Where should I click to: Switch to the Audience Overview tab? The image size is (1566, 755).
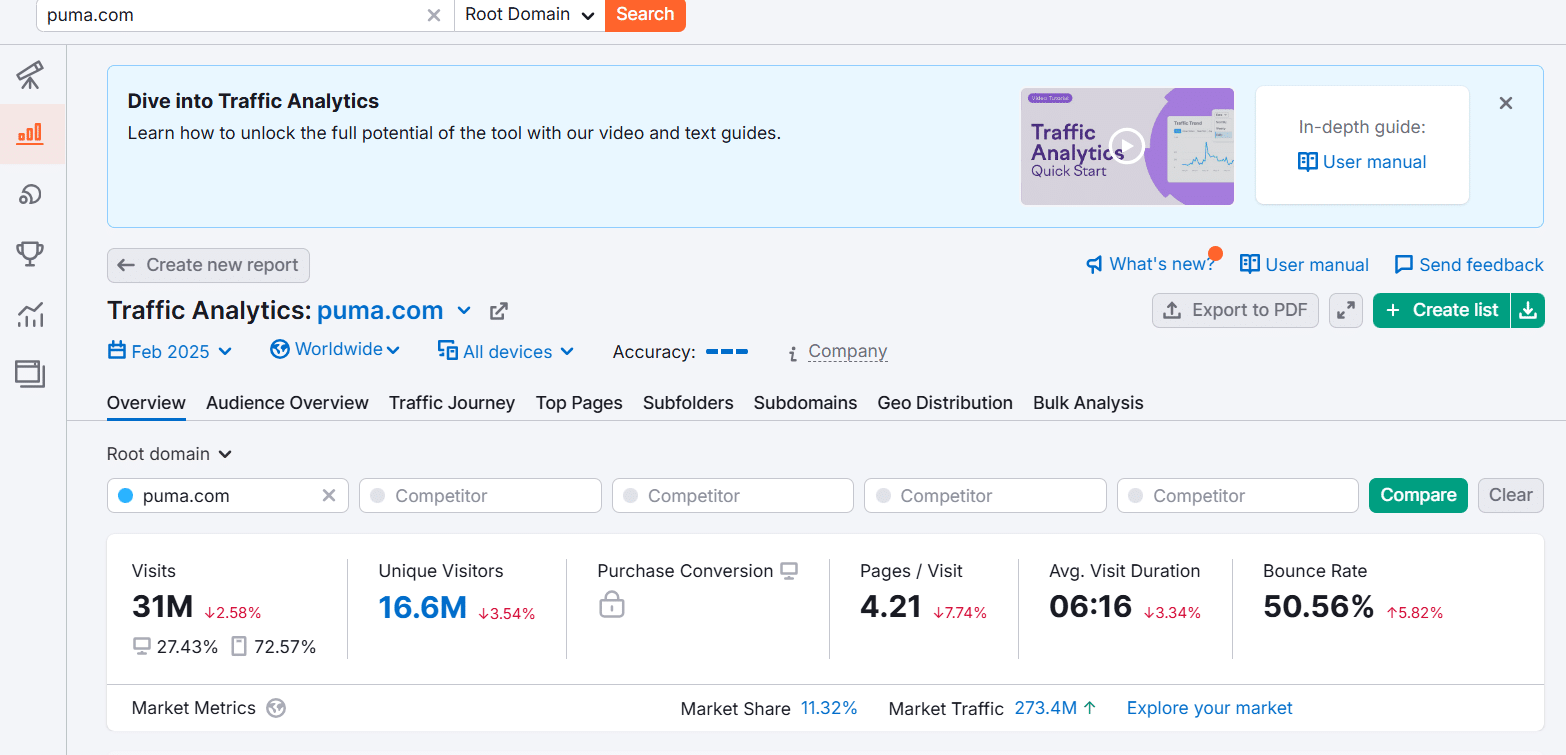(287, 403)
